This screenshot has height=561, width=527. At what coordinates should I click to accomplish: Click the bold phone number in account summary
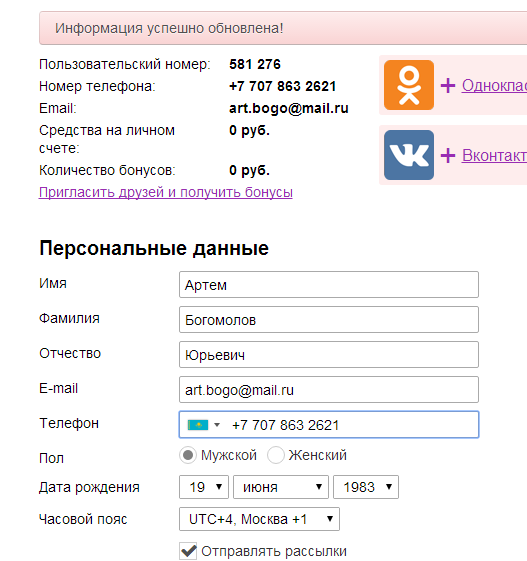click(x=282, y=86)
